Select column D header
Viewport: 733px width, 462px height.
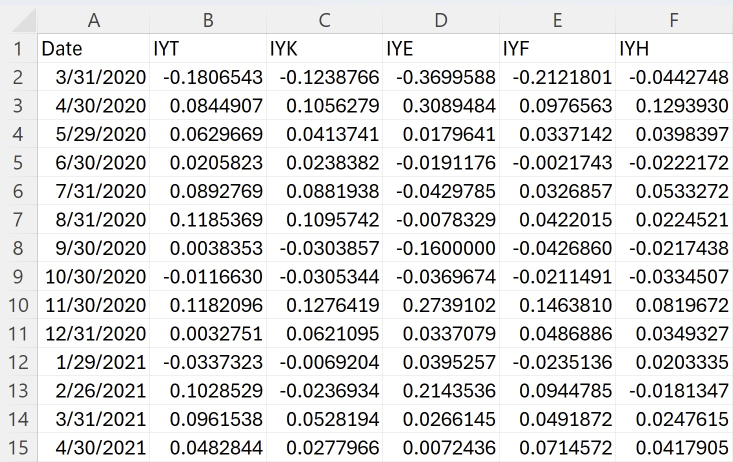(x=440, y=20)
